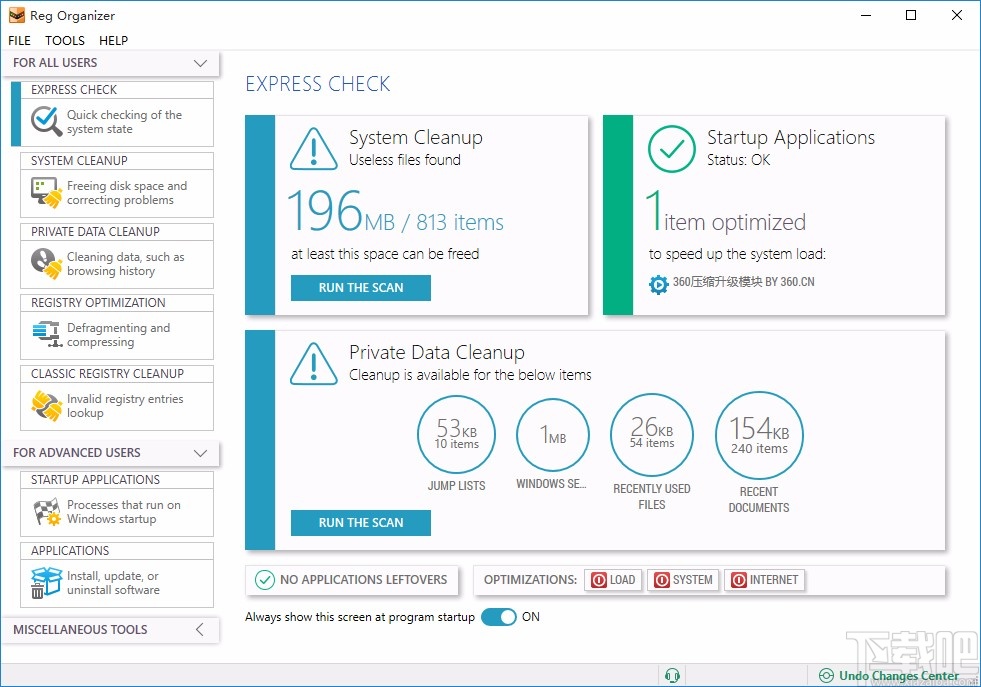Click the gear icon beside 360 startup entry
Viewport: 981px width, 687px height.
point(658,284)
